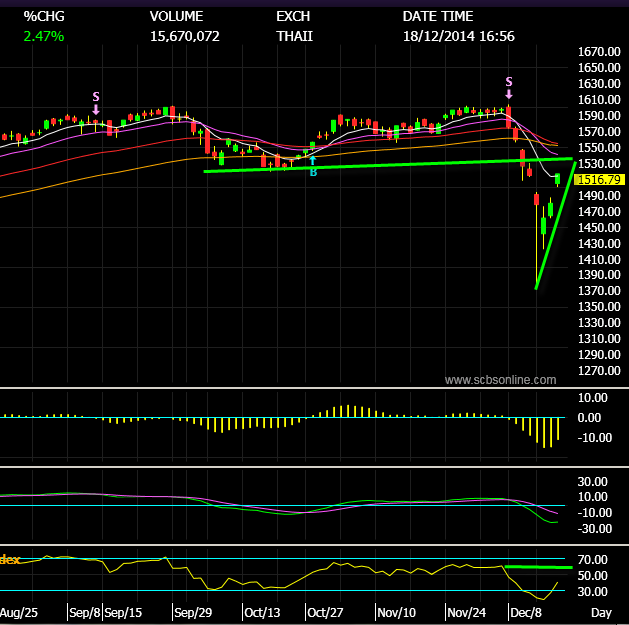Click the pink S sell marker near Dec/8
This screenshot has width=629, height=625.
tap(509, 88)
